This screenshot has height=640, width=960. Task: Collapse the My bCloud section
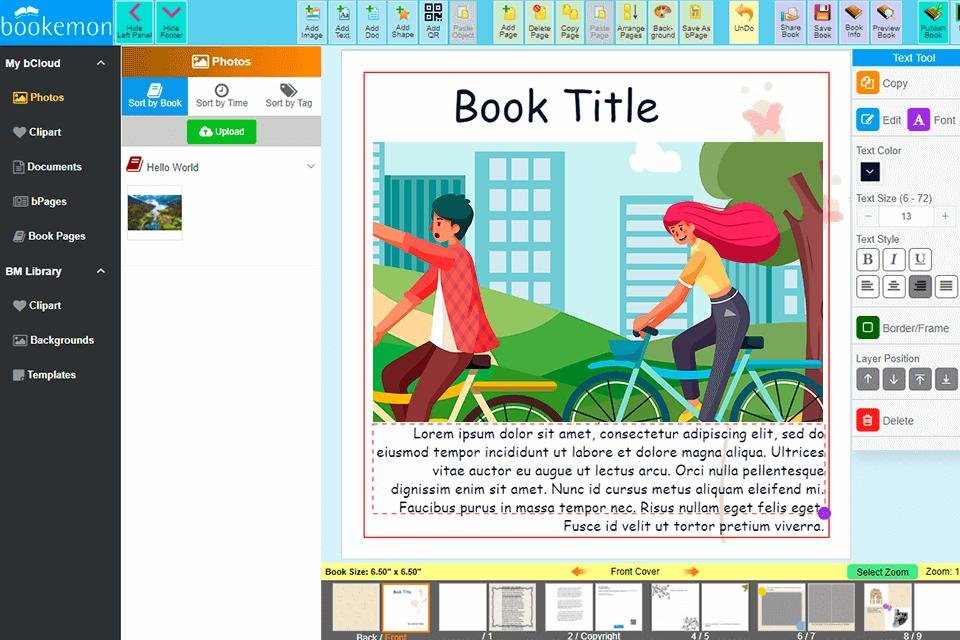pos(101,63)
